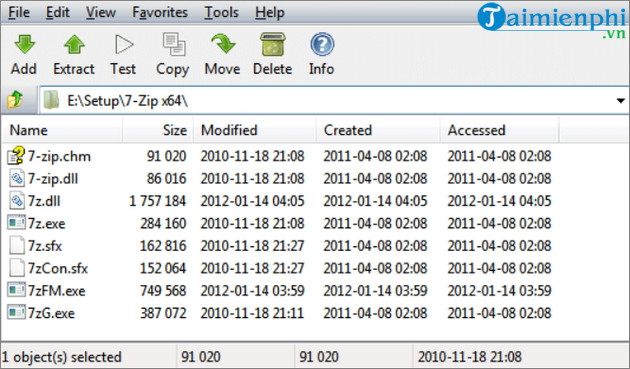Image resolution: width=630 pixels, height=369 pixels.
Task: Select the 7z.dll file name
Action: 44,201
